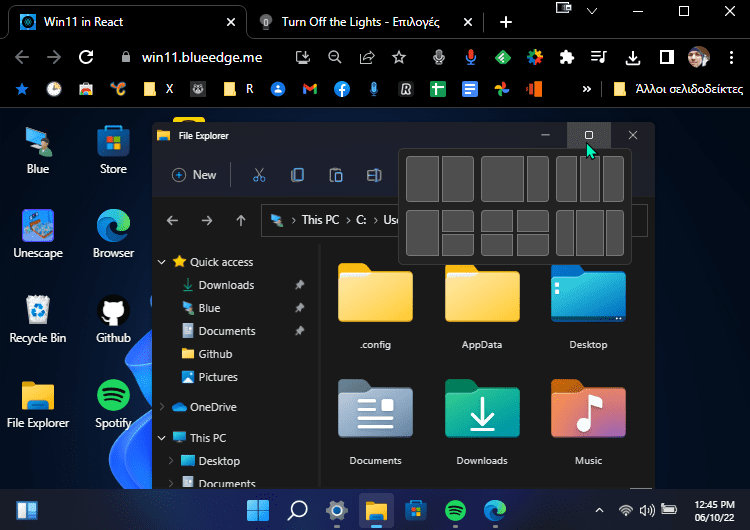Click the address bar URL field
This screenshot has height=530, width=750.
coord(202,57)
